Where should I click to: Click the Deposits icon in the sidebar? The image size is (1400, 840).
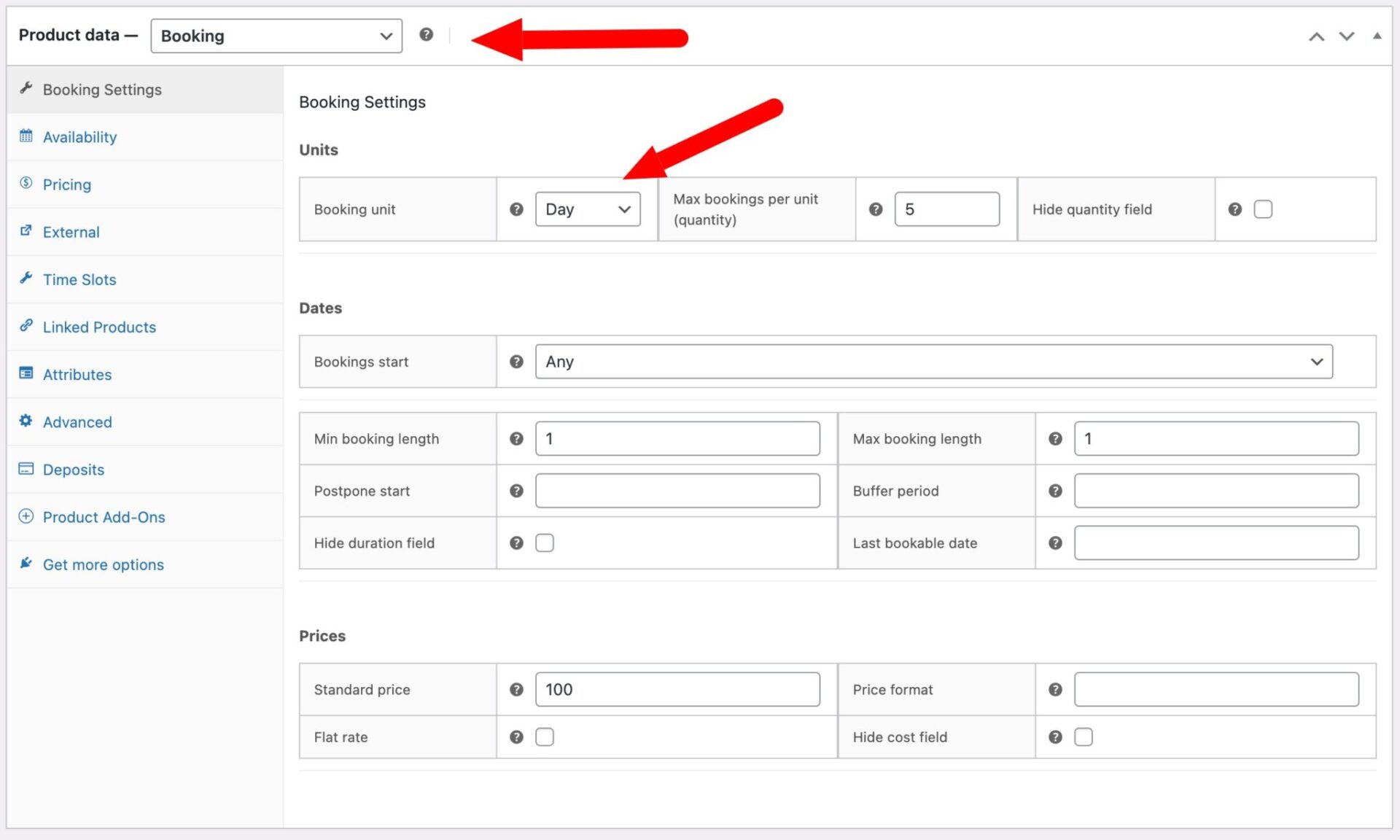pyautogui.click(x=26, y=469)
